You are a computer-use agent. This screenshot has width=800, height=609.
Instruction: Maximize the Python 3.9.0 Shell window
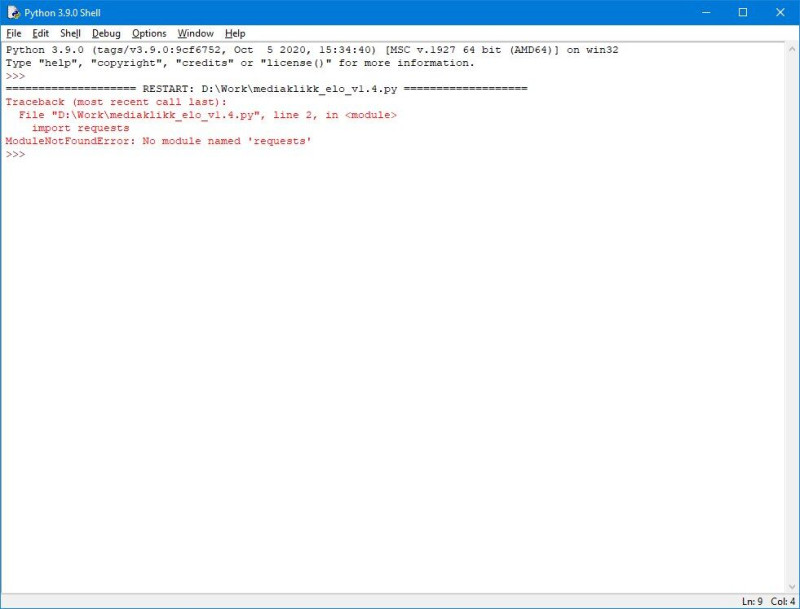[743, 12]
